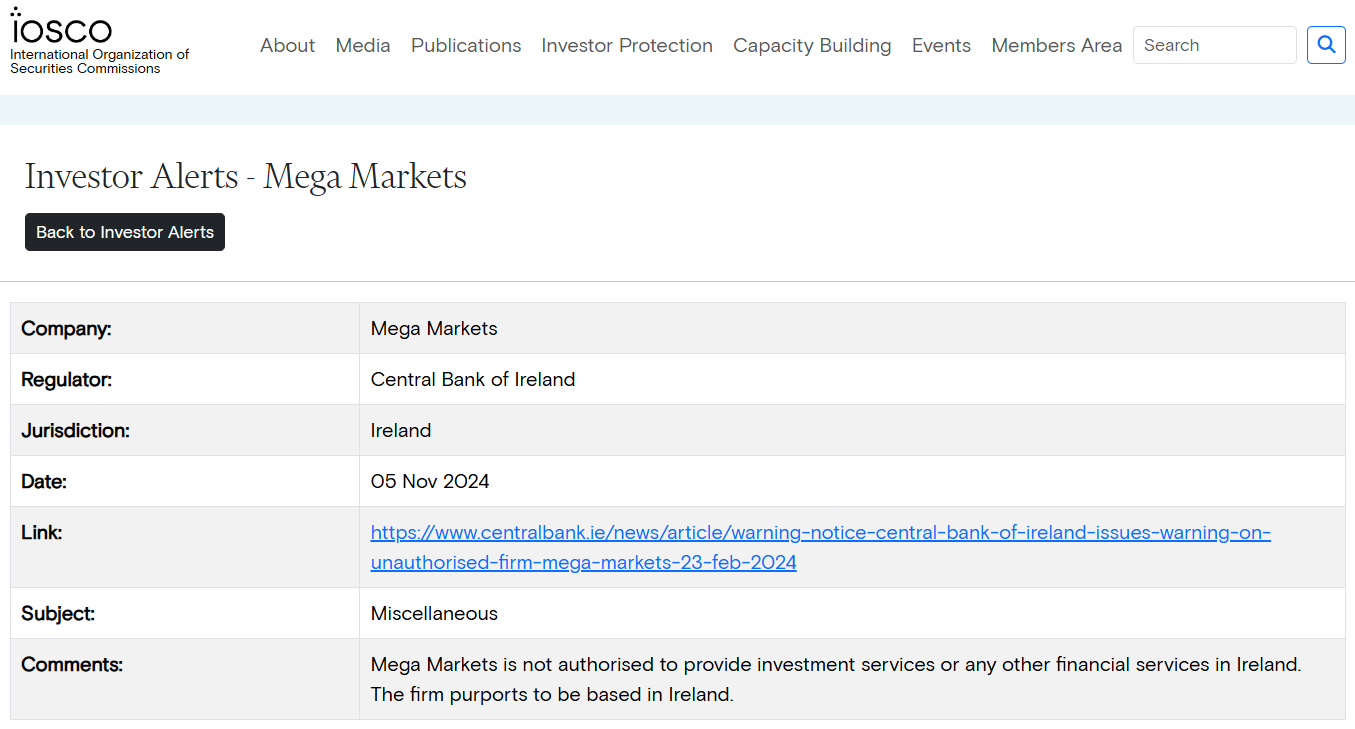Click the IOSCO logo

62,28
